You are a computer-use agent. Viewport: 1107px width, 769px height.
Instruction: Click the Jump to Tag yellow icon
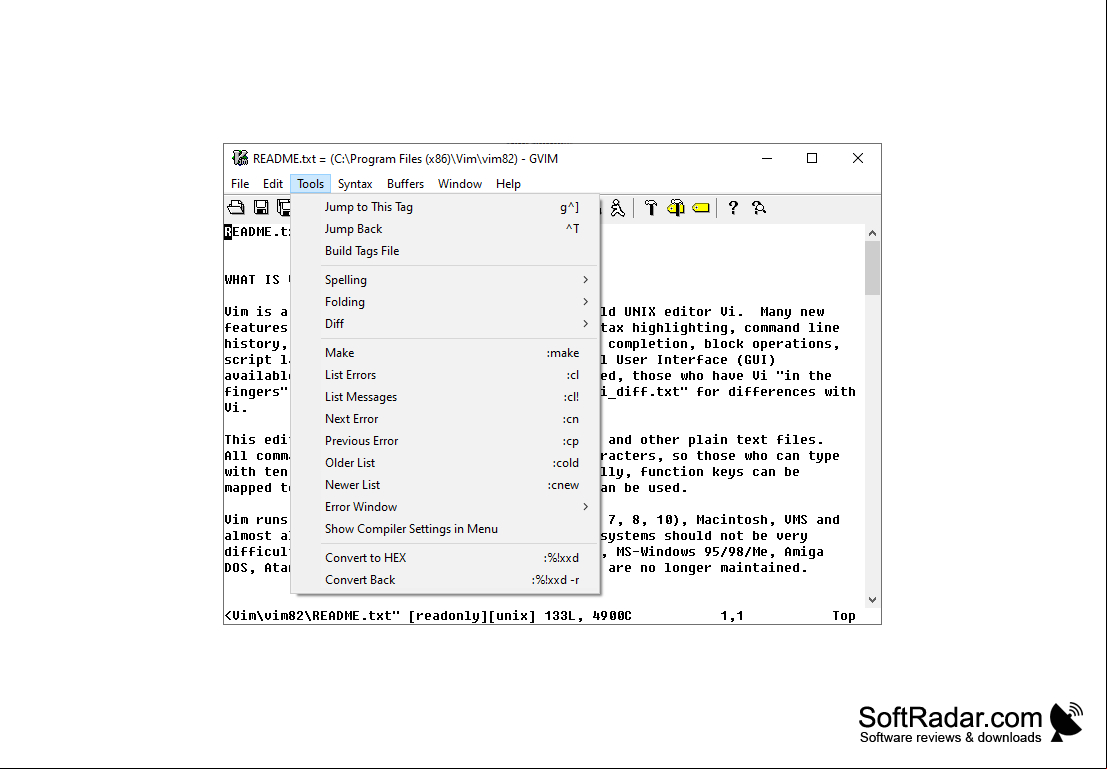[701, 208]
